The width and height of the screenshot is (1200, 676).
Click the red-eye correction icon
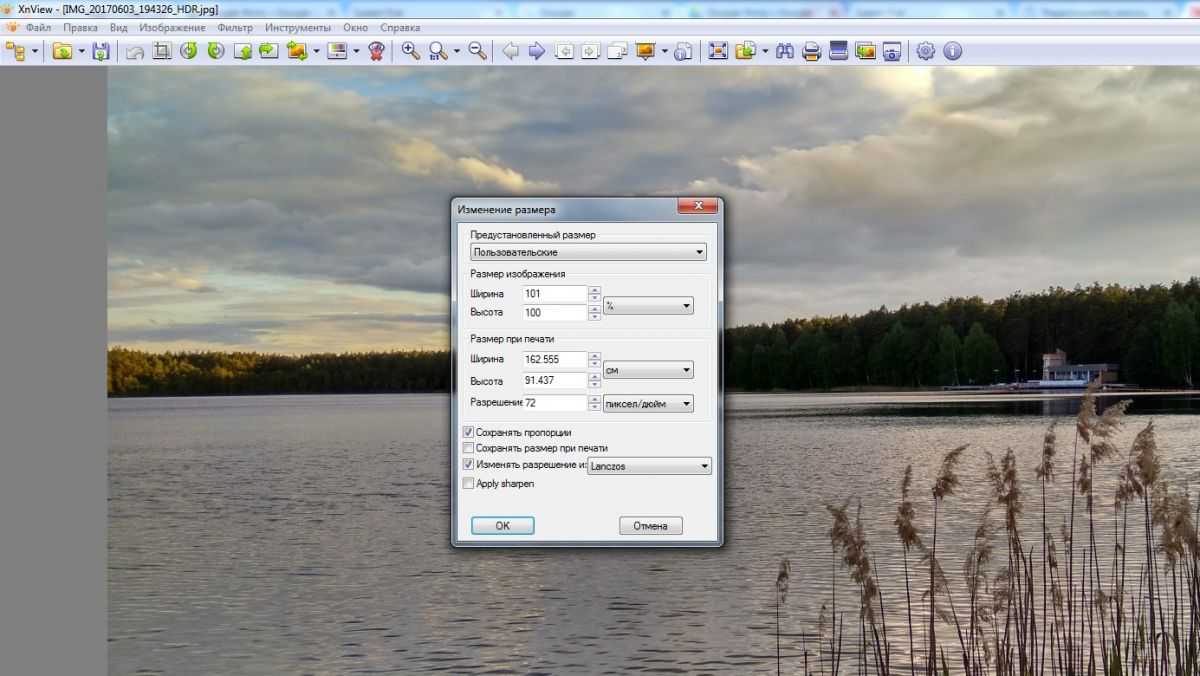(376, 51)
